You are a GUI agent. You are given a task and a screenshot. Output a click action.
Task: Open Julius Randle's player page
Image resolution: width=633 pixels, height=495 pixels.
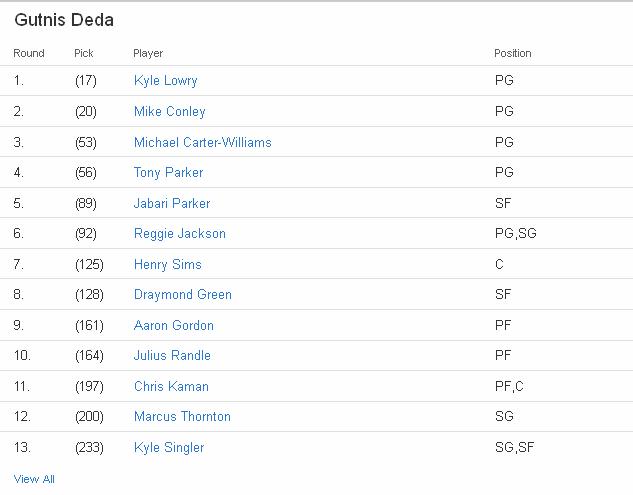tap(172, 356)
